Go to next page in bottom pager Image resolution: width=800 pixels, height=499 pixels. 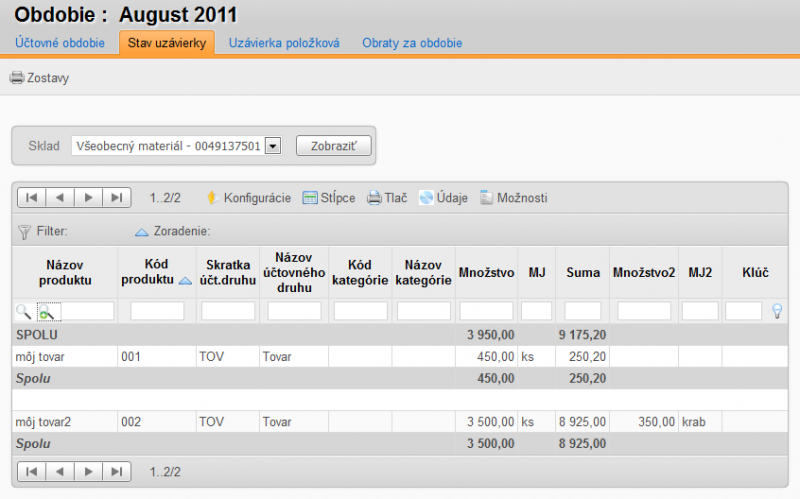(89, 471)
